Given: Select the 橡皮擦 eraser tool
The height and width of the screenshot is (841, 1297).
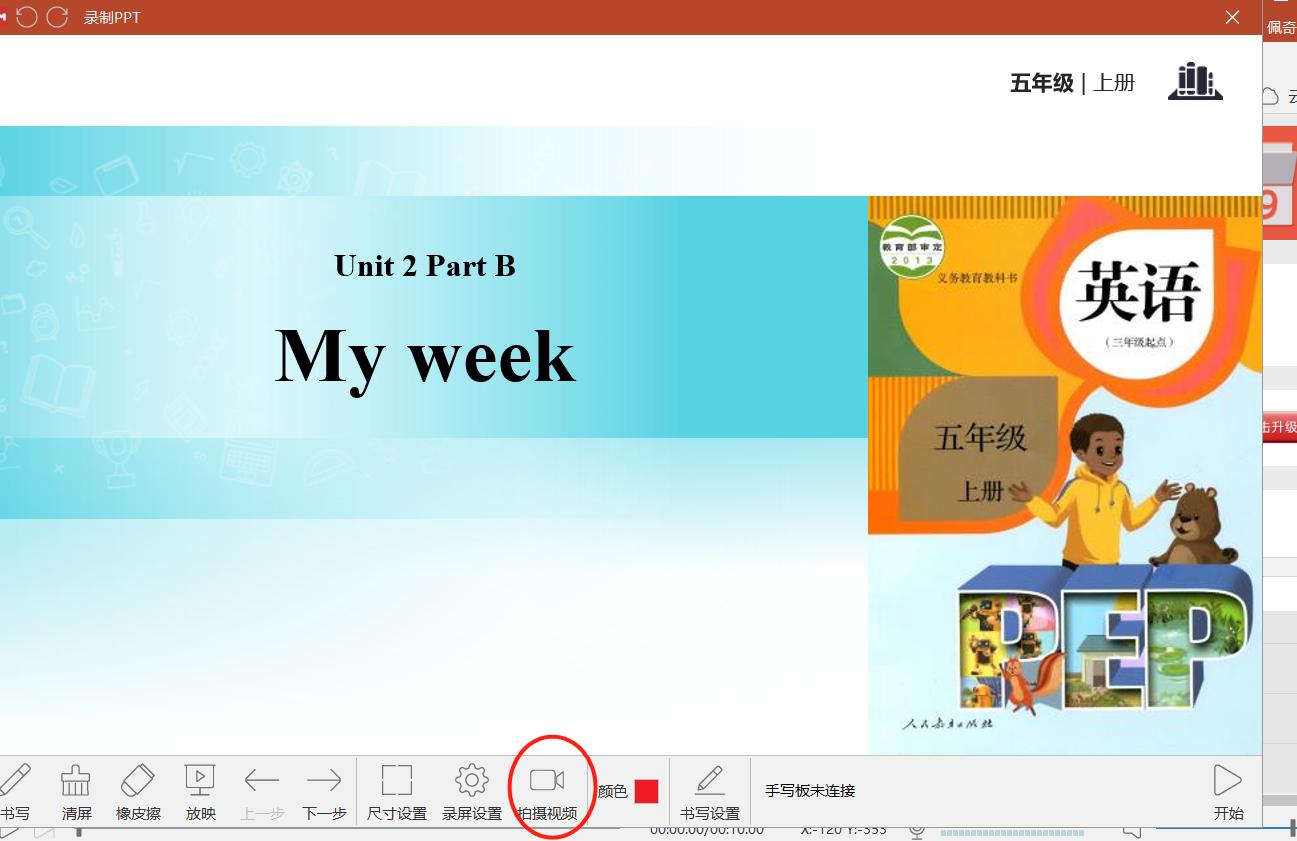Looking at the screenshot, I should coord(138,790).
